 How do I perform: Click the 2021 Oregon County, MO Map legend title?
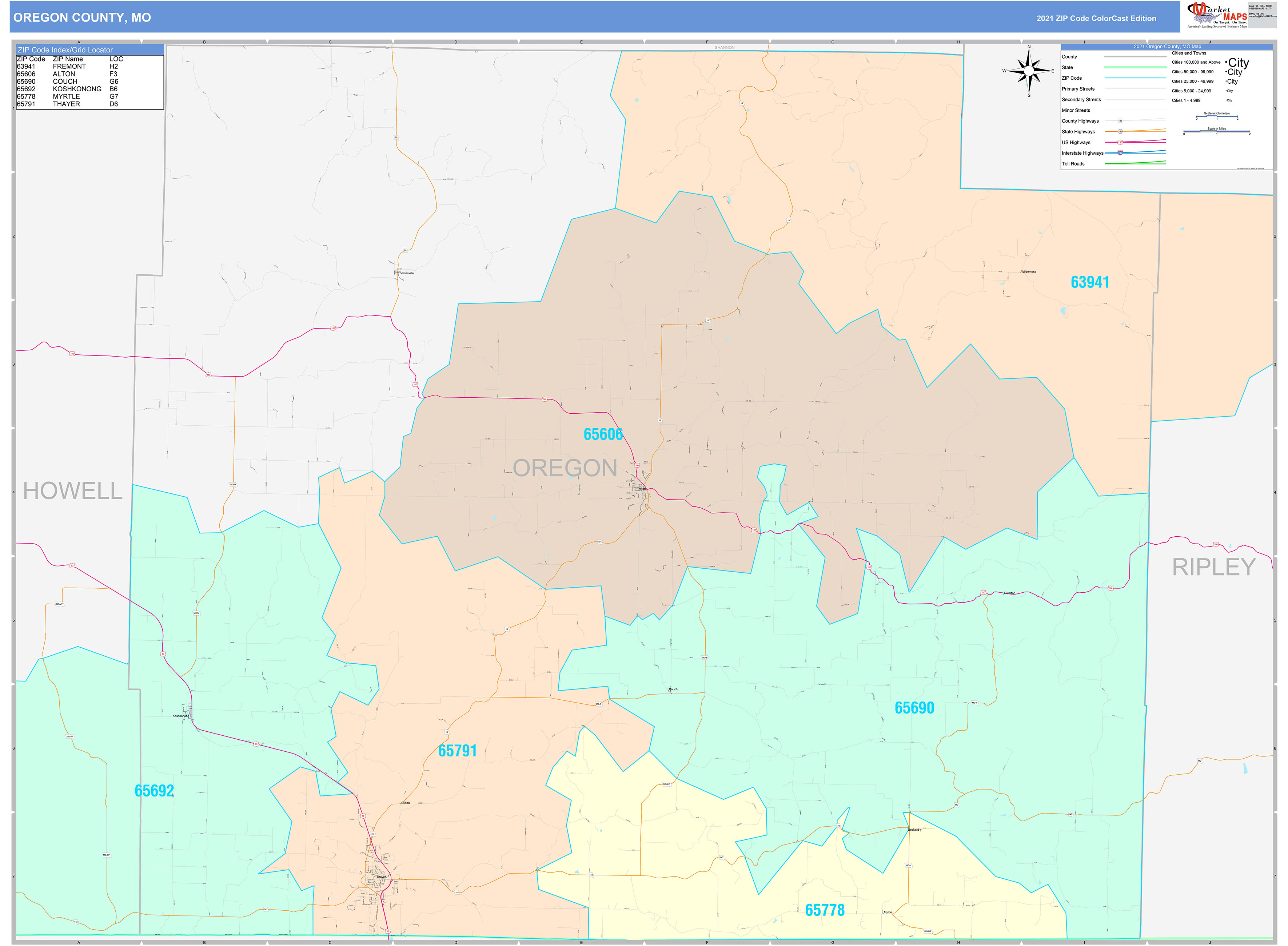pos(1167,46)
